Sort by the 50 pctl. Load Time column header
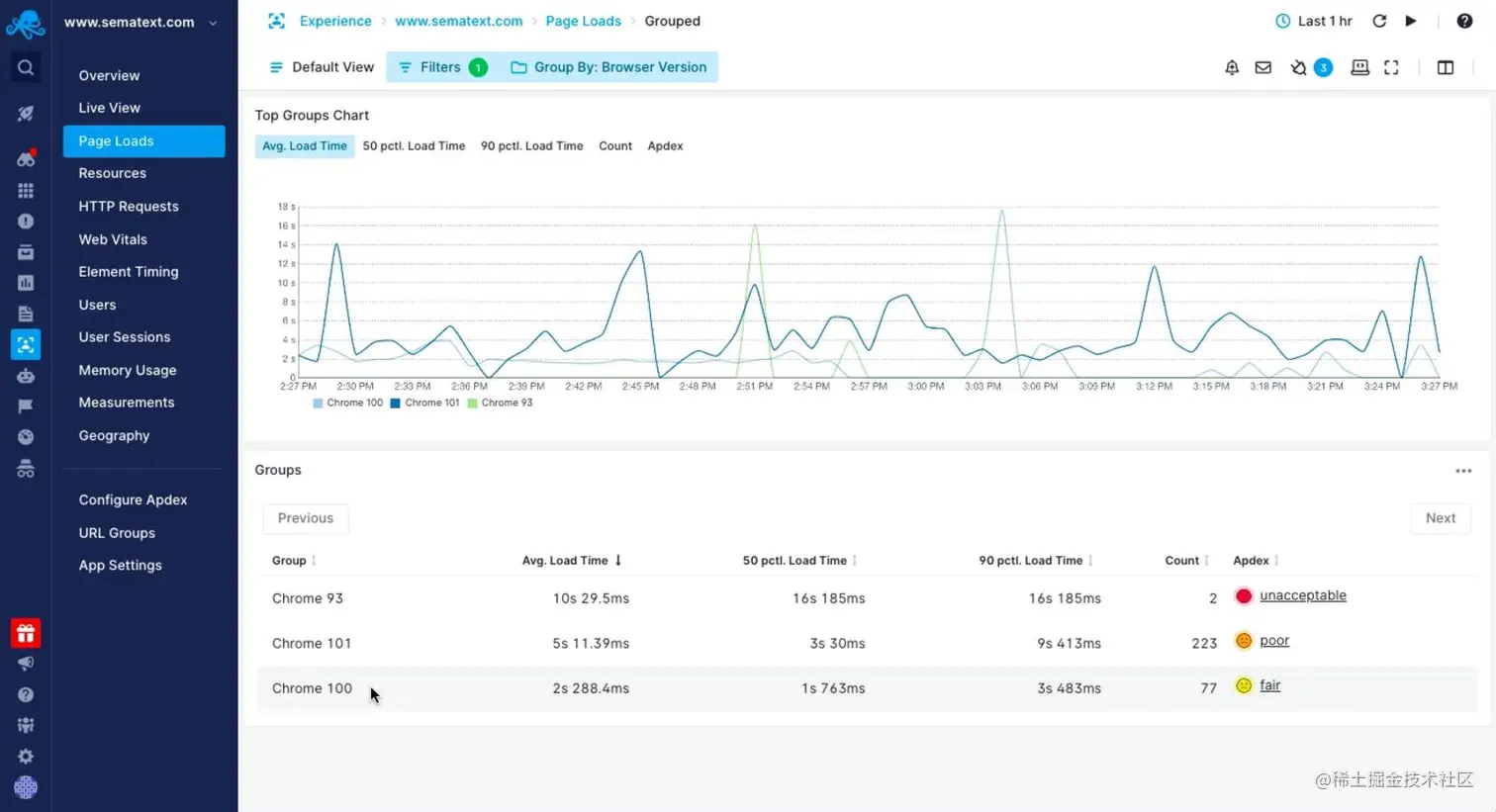 tap(799, 561)
